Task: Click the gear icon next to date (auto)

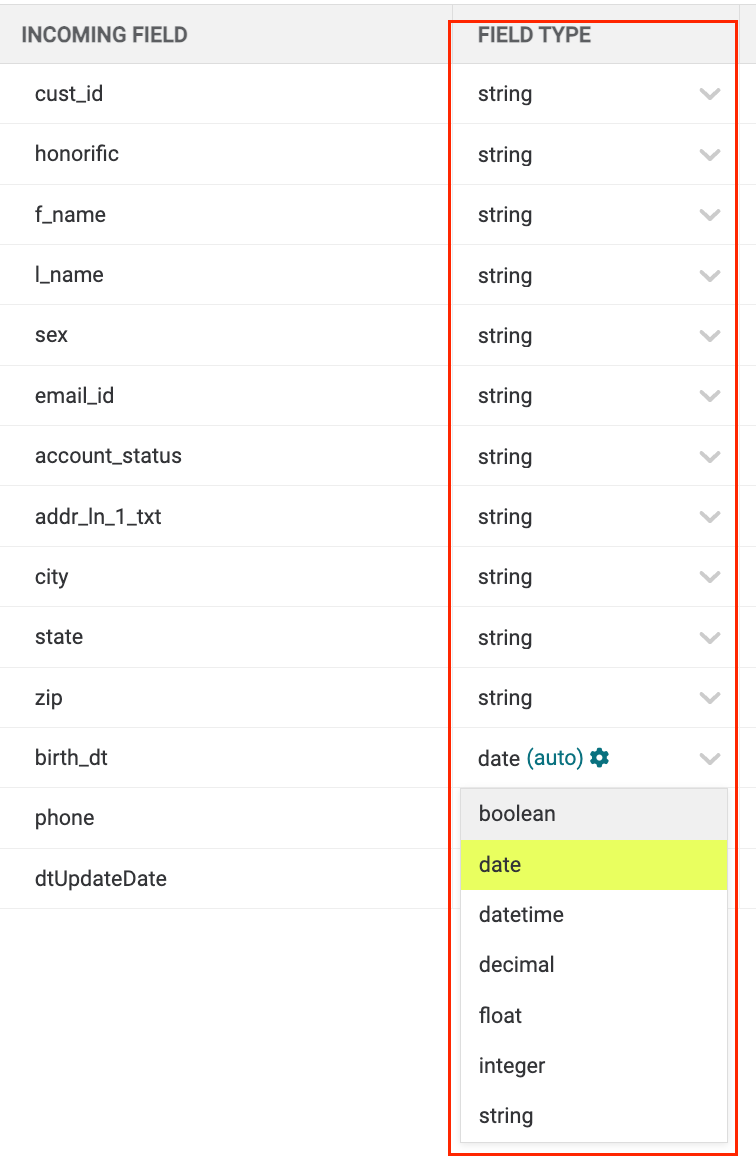Action: (x=599, y=758)
